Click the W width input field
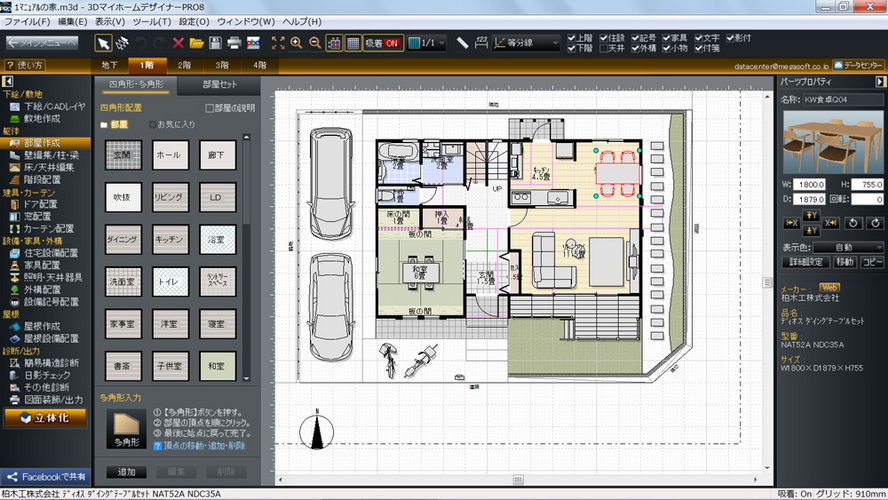888x500 pixels. pos(807,184)
